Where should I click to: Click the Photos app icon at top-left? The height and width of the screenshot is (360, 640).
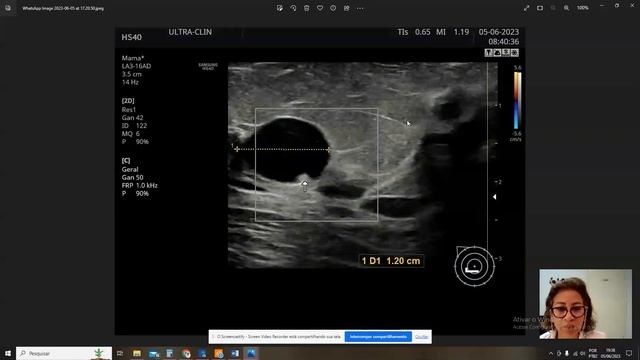click(x=8, y=8)
